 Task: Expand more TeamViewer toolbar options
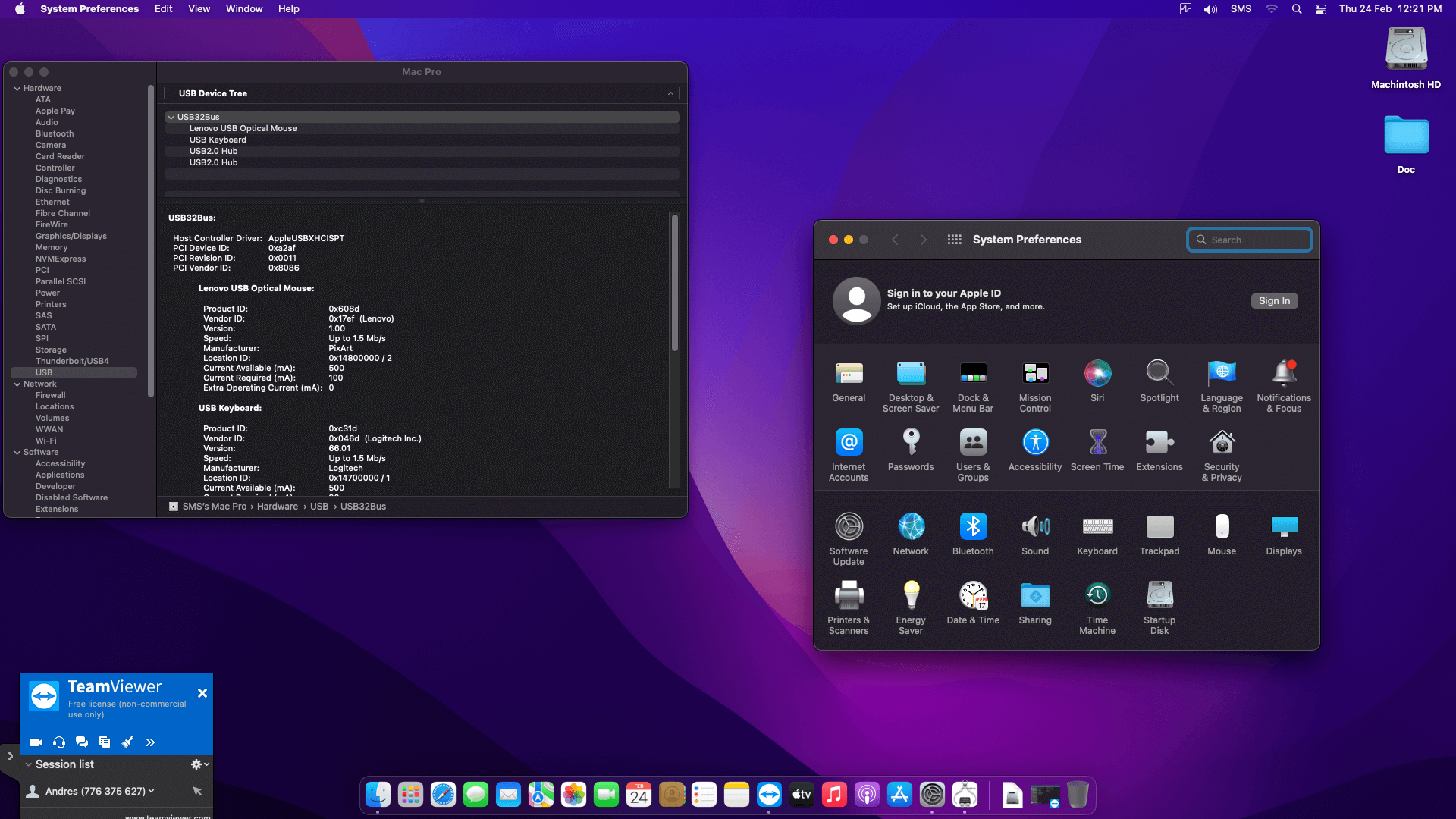tap(150, 742)
